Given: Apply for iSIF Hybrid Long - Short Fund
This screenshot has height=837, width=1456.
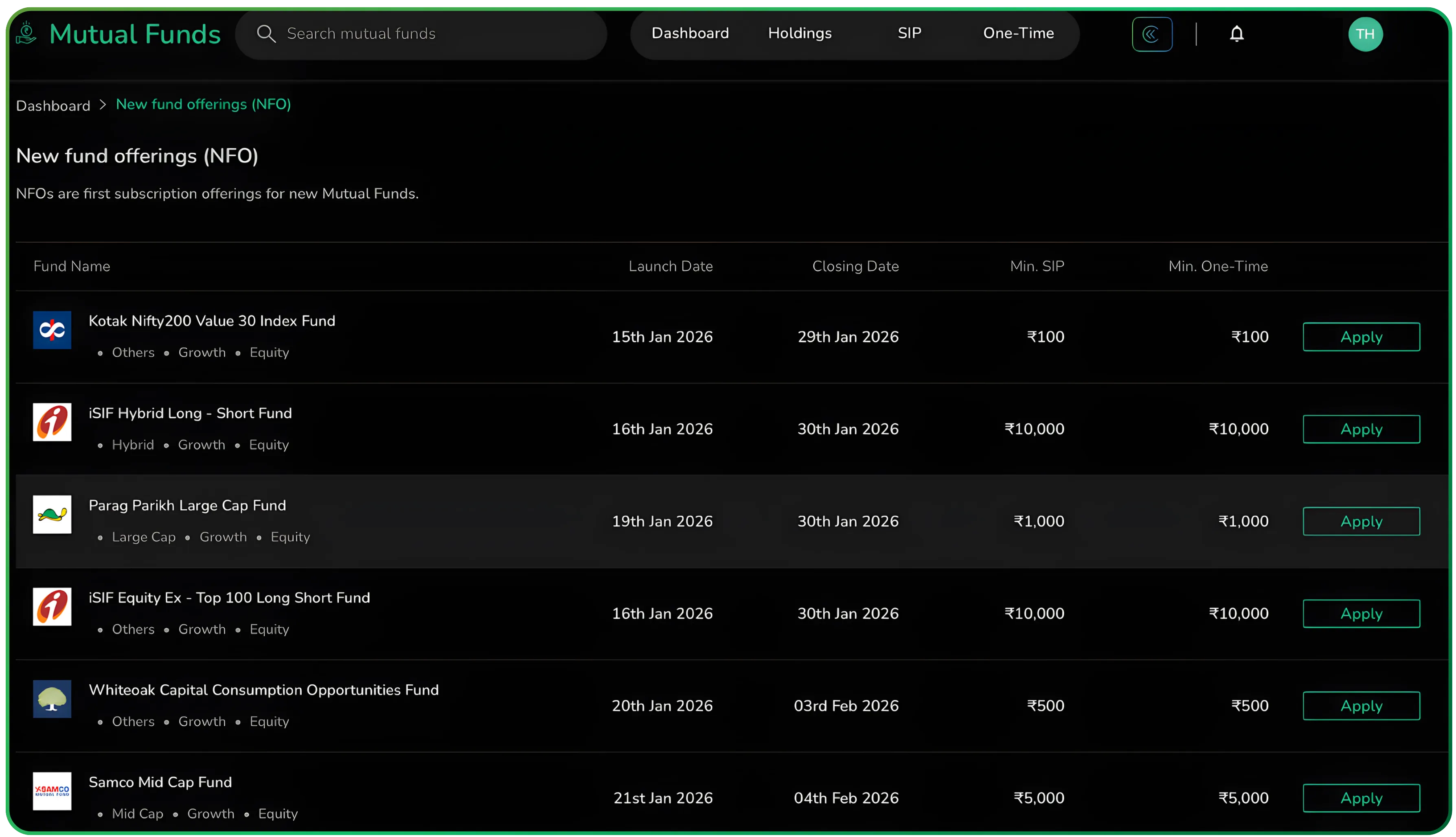Looking at the screenshot, I should (x=1361, y=429).
